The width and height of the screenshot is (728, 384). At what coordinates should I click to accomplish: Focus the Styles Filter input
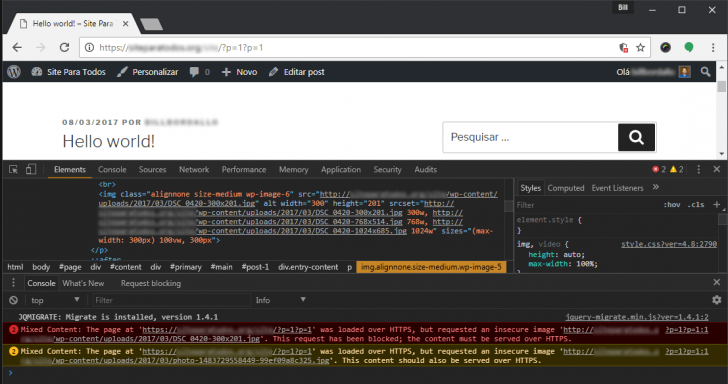pyautogui.click(x=587, y=205)
